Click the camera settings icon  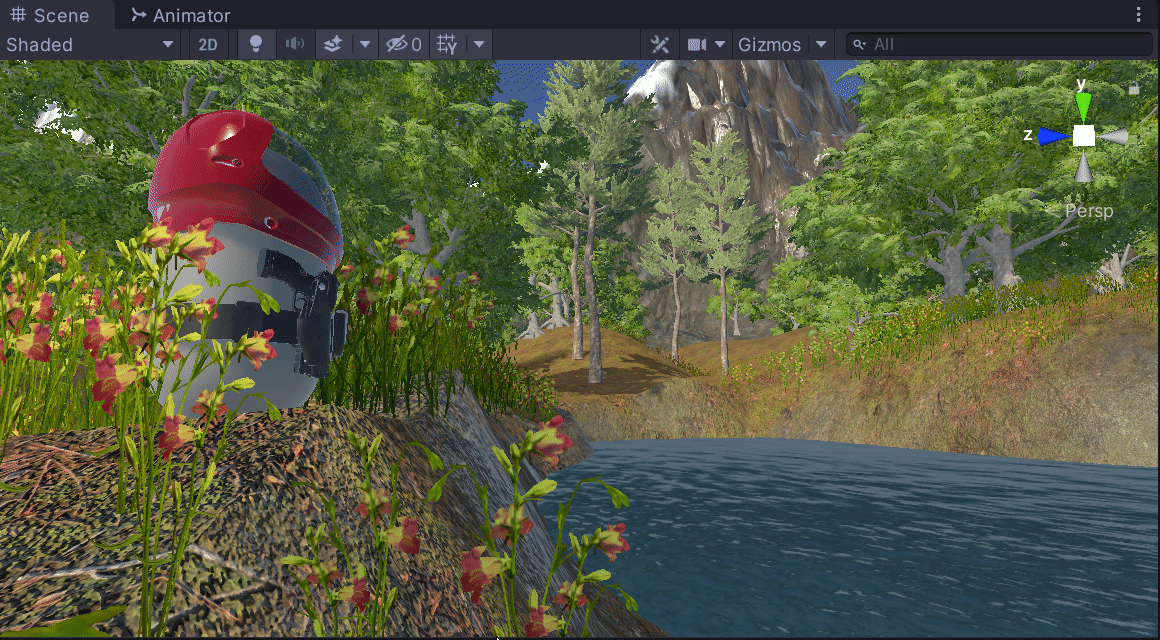(x=695, y=44)
